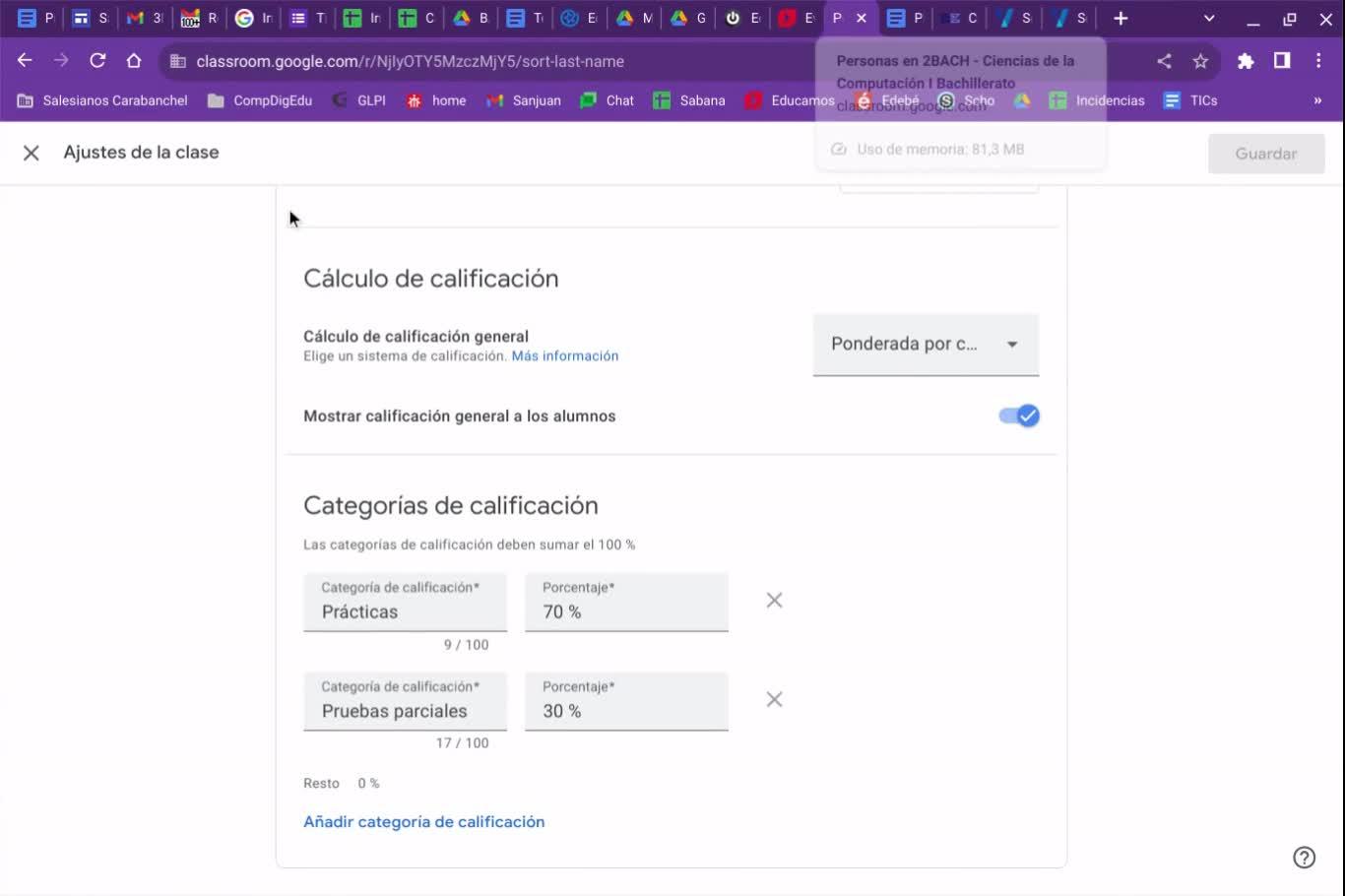
Task: Open the Sanjuan Gmail bookmark
Action: click(524, 100)
